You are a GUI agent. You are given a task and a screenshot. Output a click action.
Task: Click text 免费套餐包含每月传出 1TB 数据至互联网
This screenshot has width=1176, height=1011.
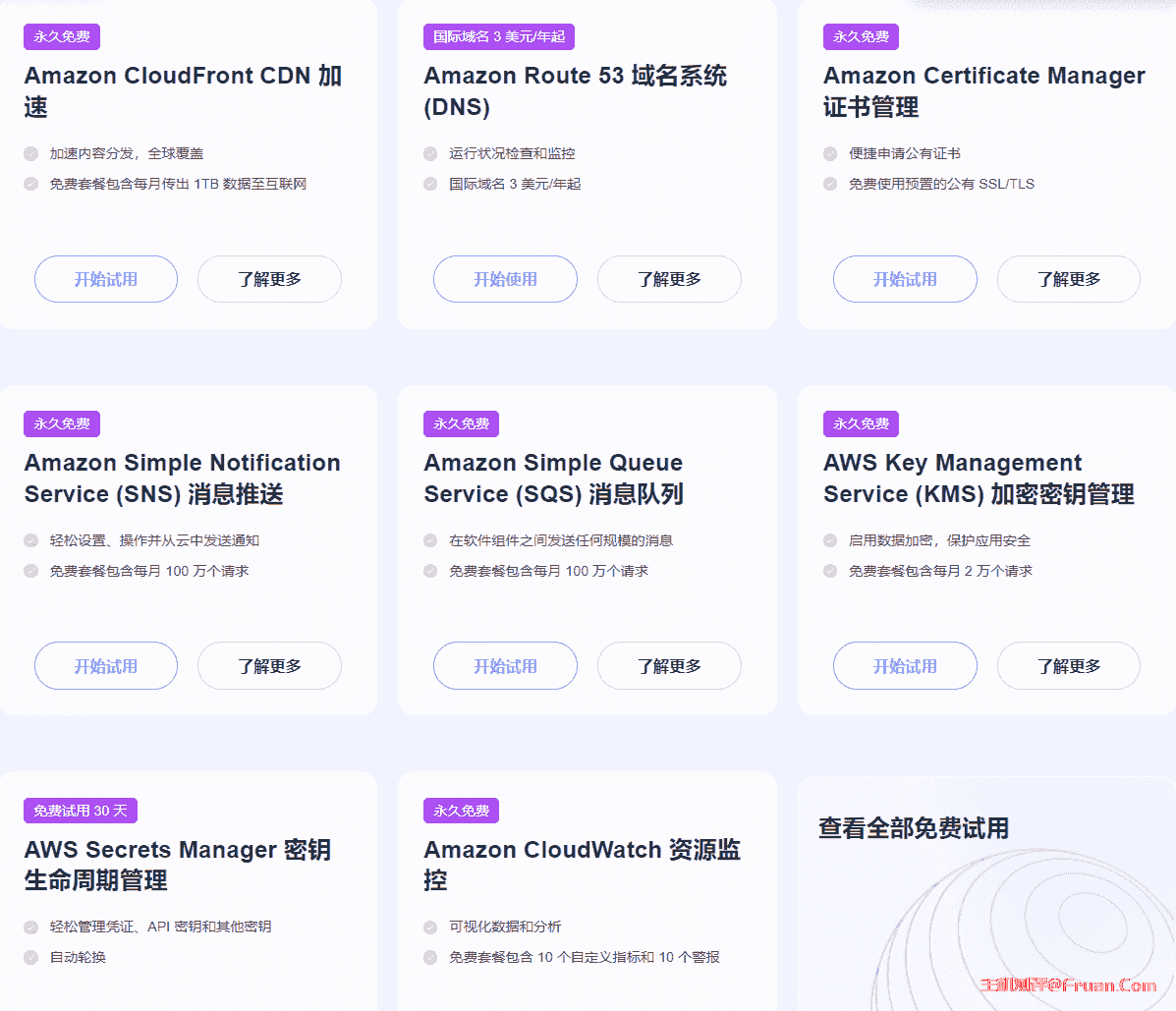(x=179, y=184)
